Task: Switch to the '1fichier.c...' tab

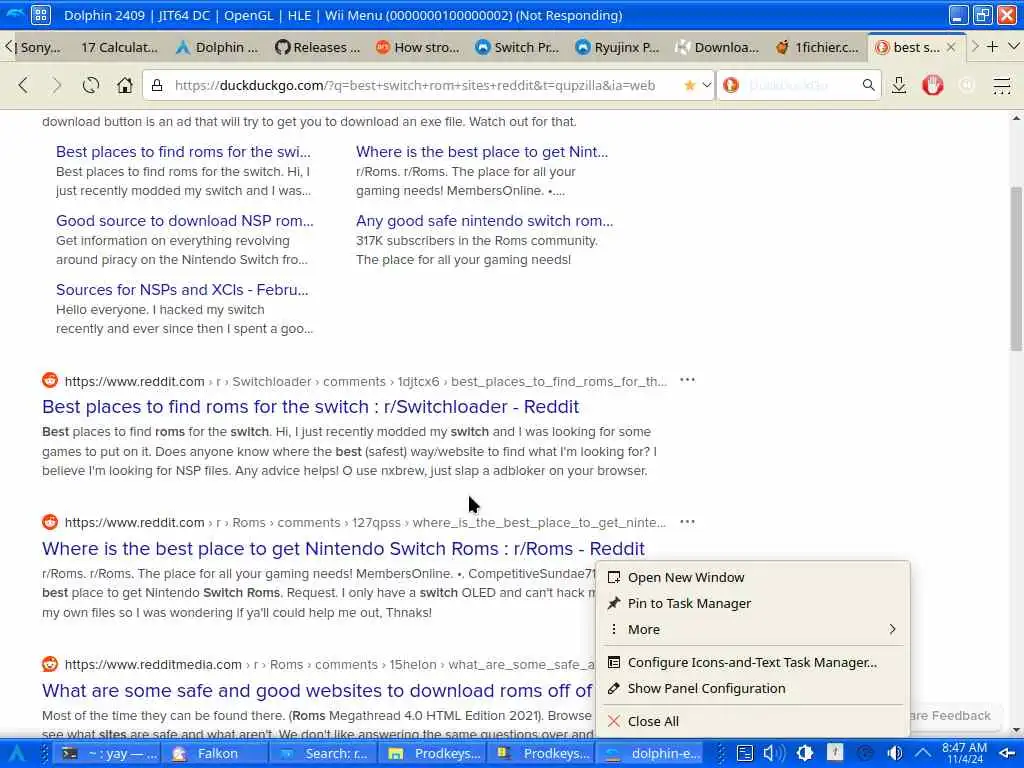Action: pyautogui.click(x=817, y=47)
